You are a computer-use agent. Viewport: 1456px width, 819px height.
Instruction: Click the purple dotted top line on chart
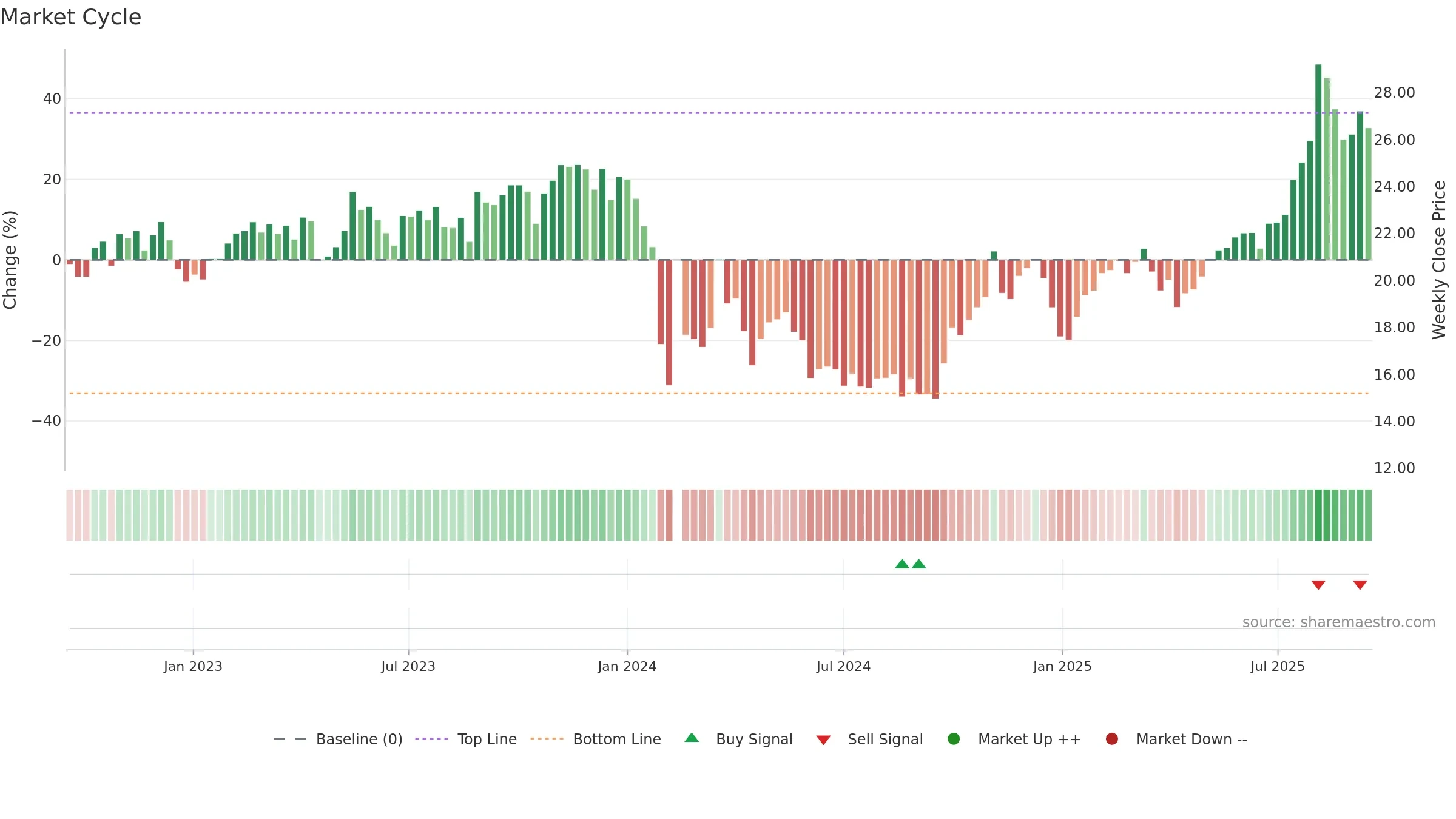[x=719, y=113]
